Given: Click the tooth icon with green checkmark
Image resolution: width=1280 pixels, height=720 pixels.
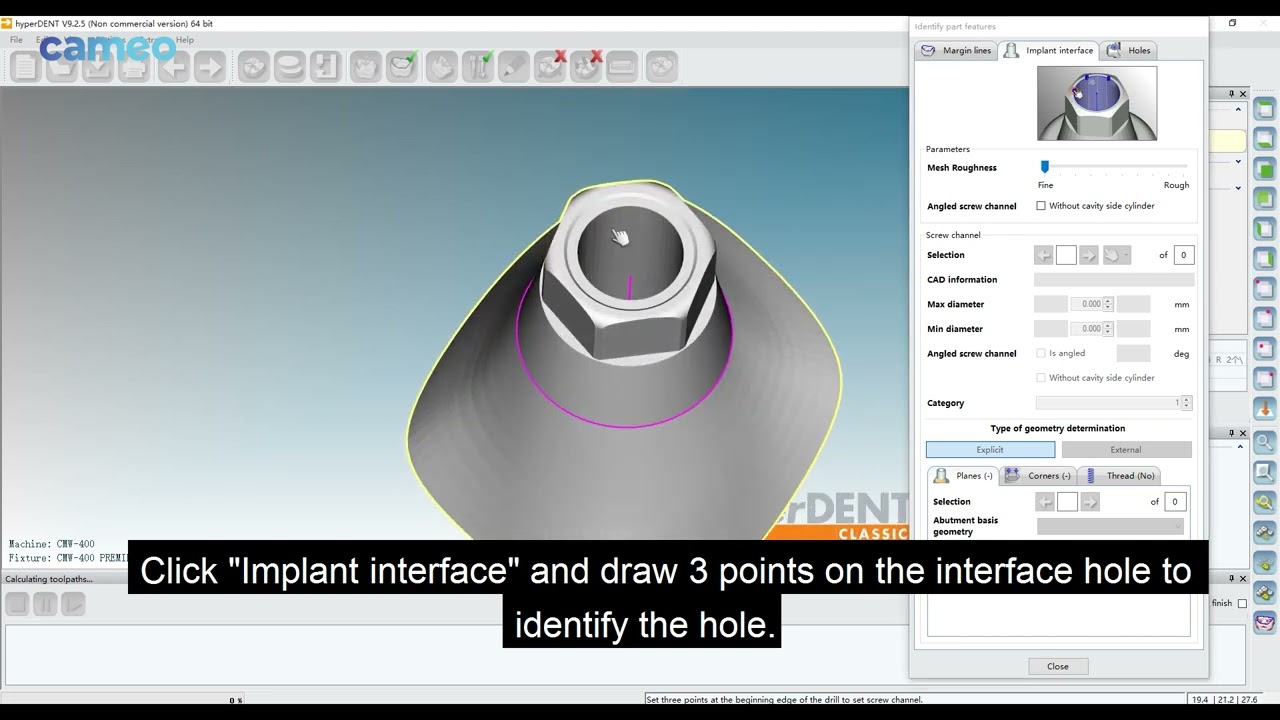Looking at the screenshot, I should pos(402,67).
